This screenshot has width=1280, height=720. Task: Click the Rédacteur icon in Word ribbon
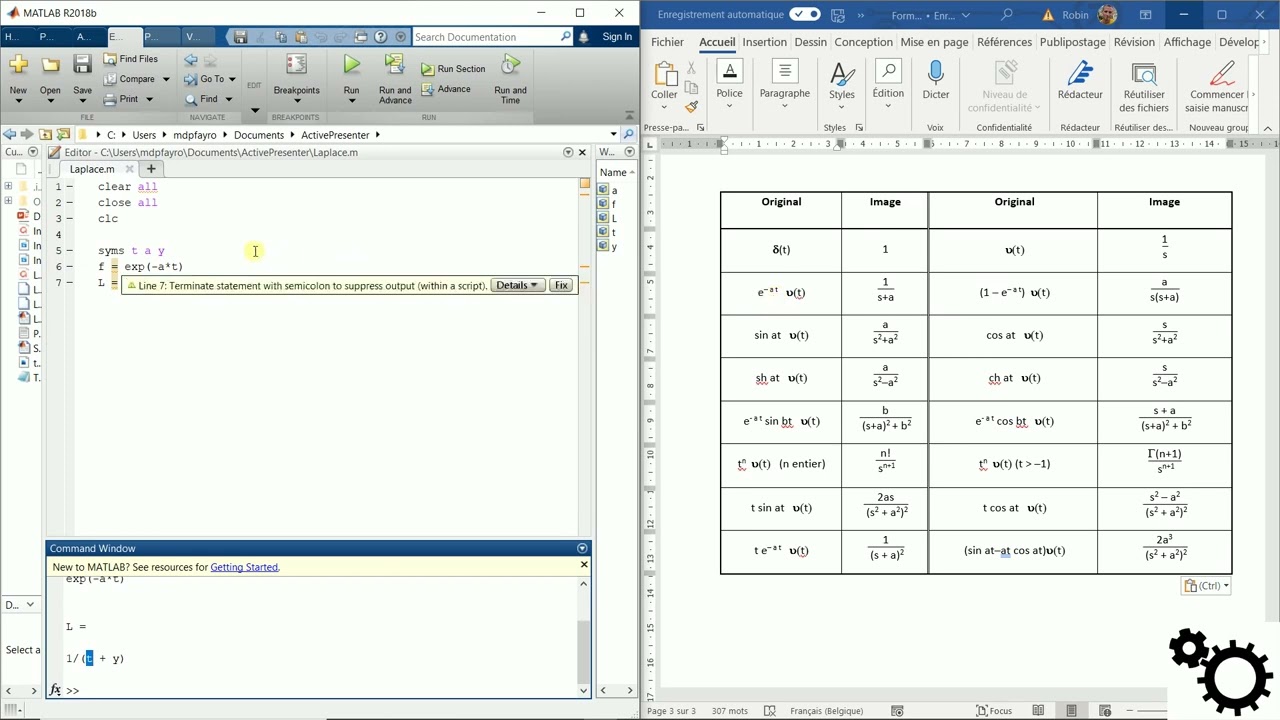click(x=1080, y=73)
